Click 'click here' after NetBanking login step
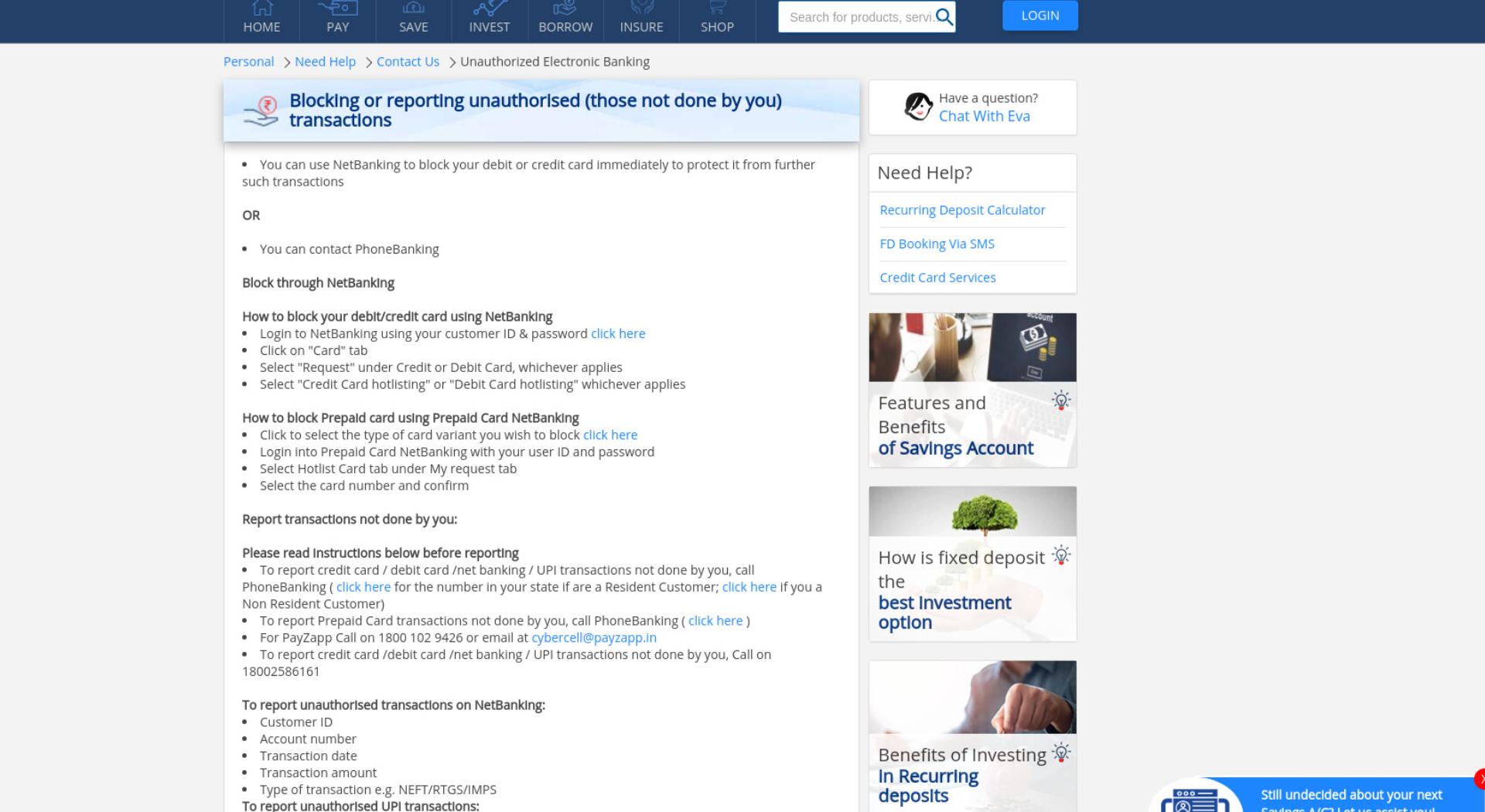The image size is (1485, 812). (x=618, y=334)
